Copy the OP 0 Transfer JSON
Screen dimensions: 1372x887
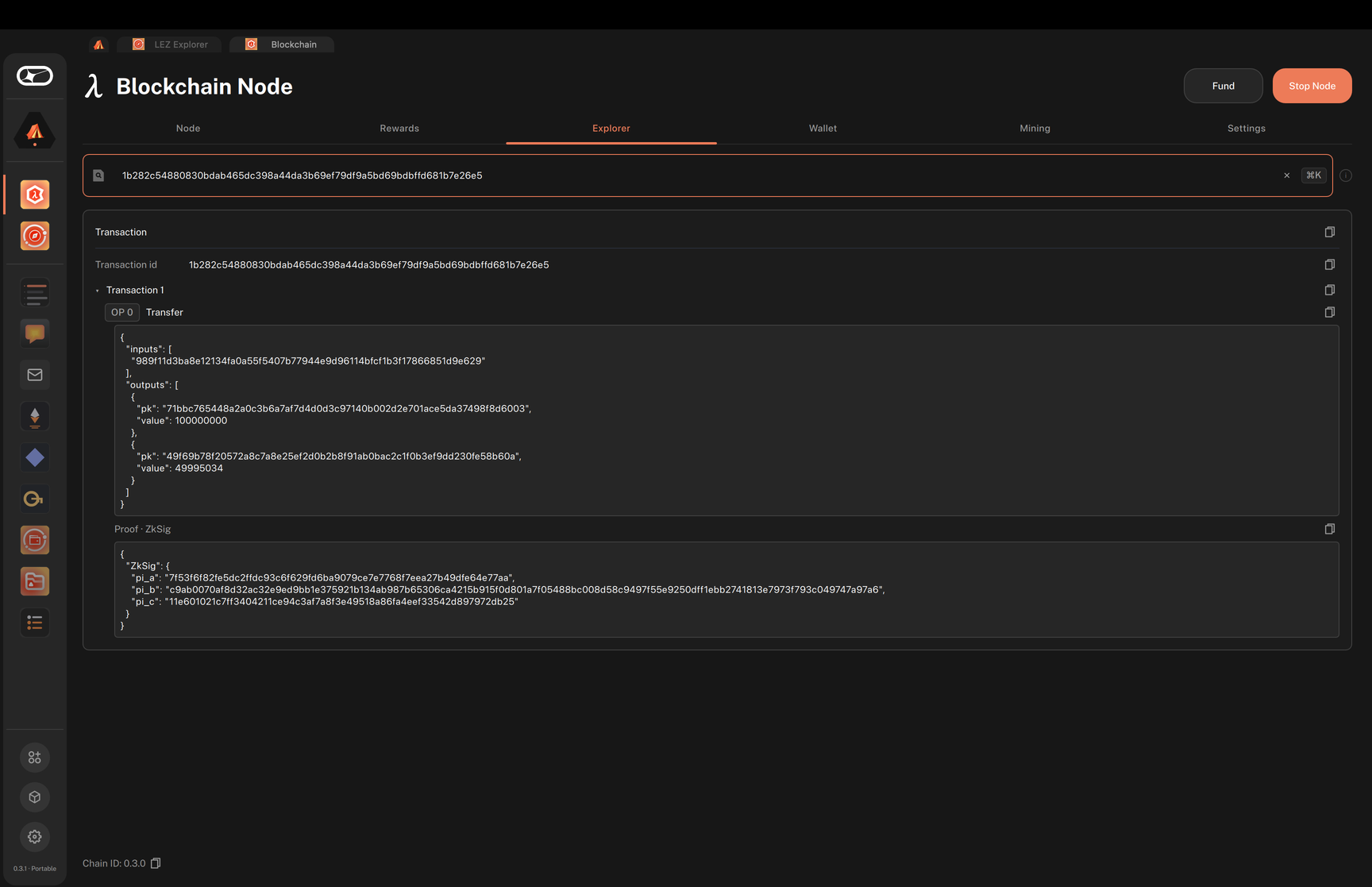pos(1330,312)
